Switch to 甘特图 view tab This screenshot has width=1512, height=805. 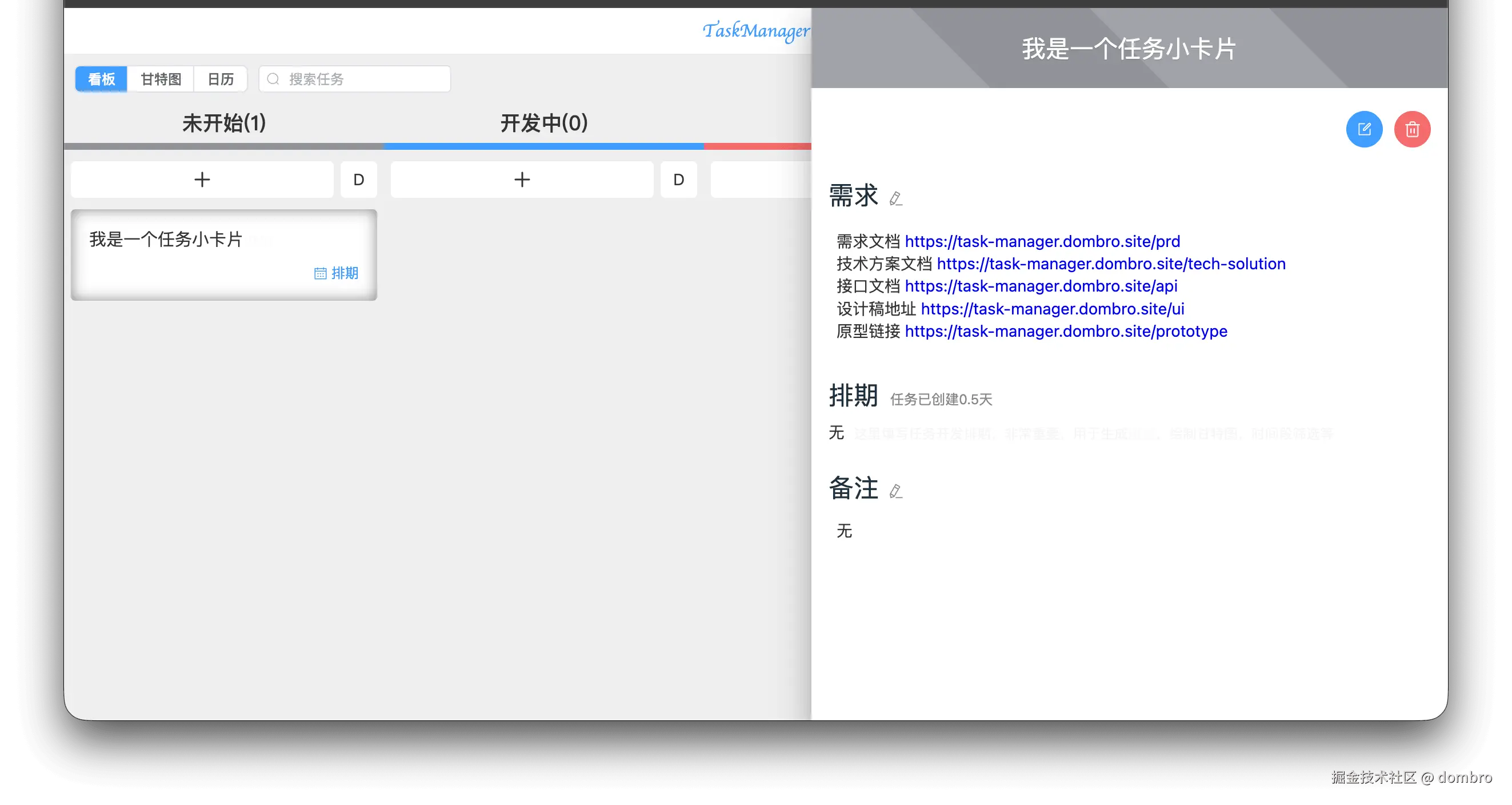pyautogui.click(x=161, y=79)
